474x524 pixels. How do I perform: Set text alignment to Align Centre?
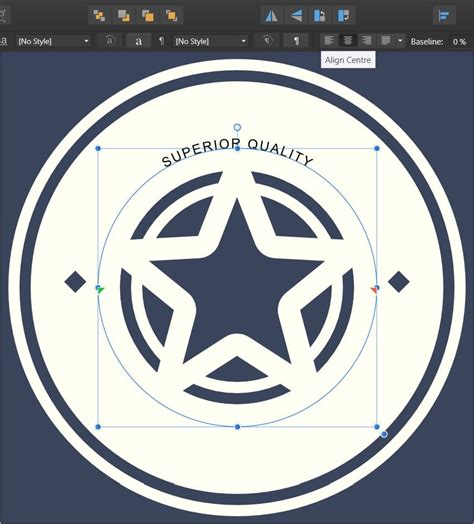(x=348, y=40)
